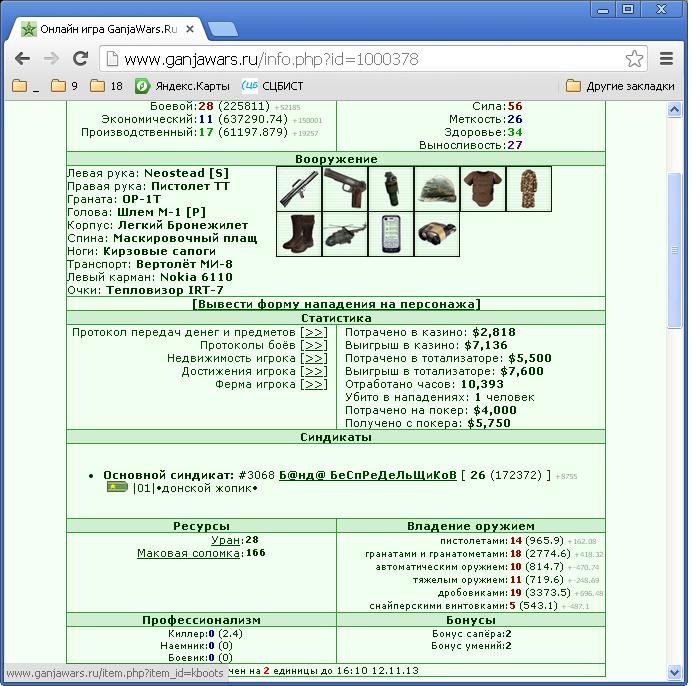Click the scrollbar up arrow
This screenshot has height=686, width=692.
point(674,109)
